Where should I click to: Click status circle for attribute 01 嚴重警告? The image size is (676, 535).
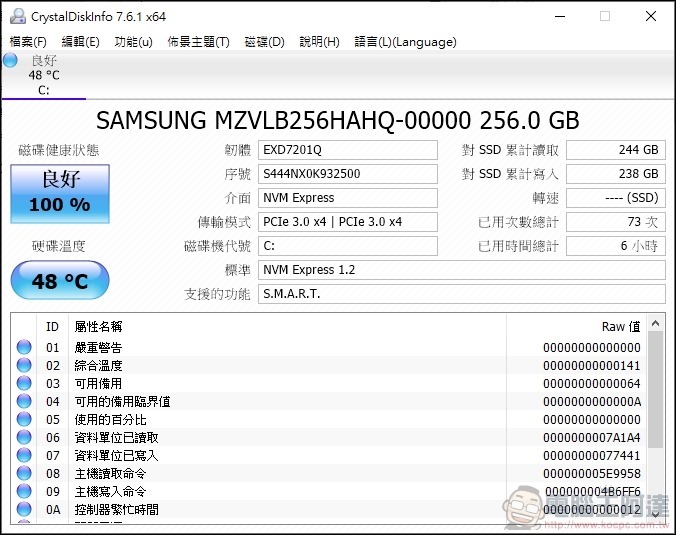click(x=24, y=347)
